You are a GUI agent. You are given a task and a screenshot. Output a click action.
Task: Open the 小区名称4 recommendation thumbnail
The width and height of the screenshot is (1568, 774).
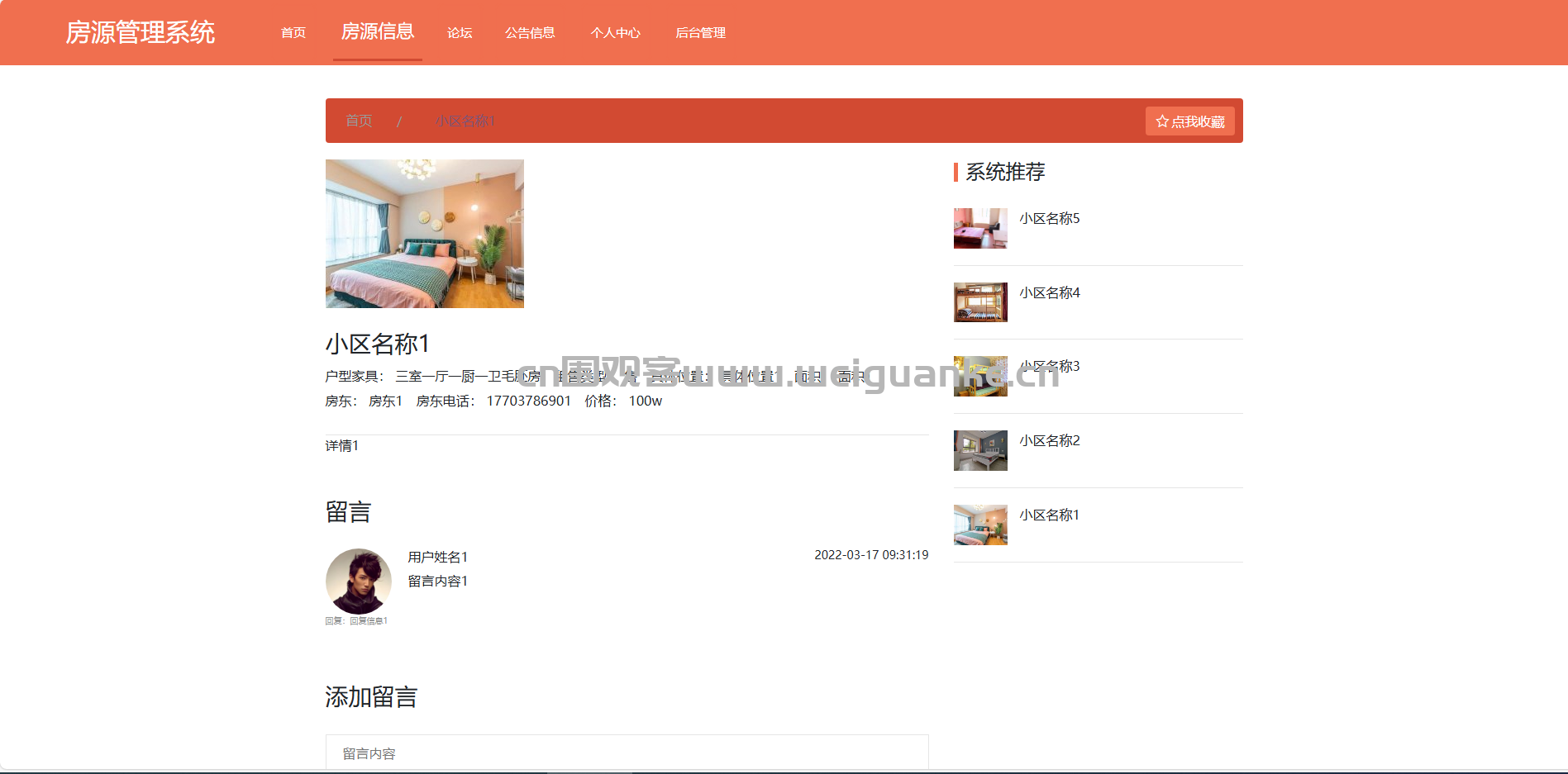click(980, 302)
